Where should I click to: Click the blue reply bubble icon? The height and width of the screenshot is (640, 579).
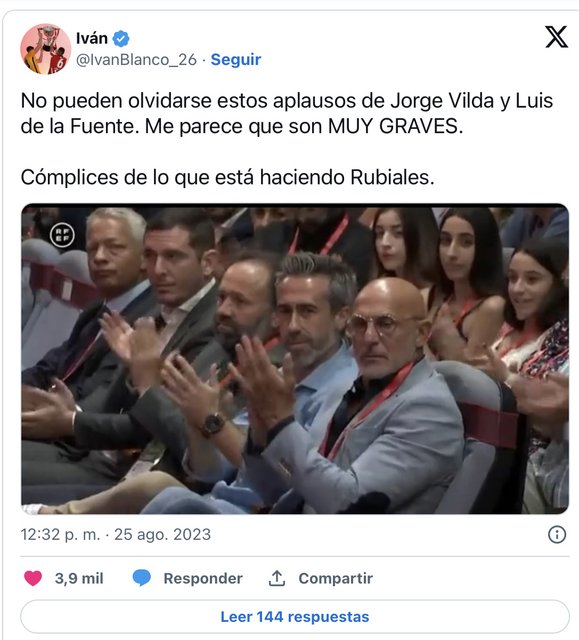click(142, 578)
